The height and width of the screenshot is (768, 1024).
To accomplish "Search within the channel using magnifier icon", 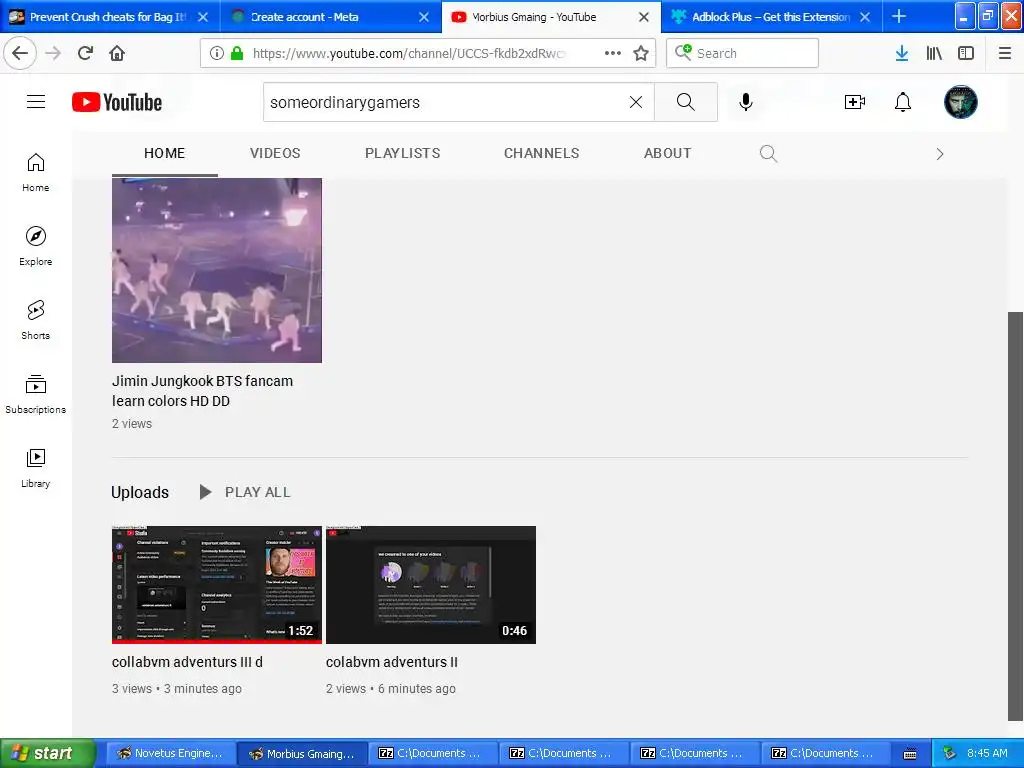I will 769,153.
